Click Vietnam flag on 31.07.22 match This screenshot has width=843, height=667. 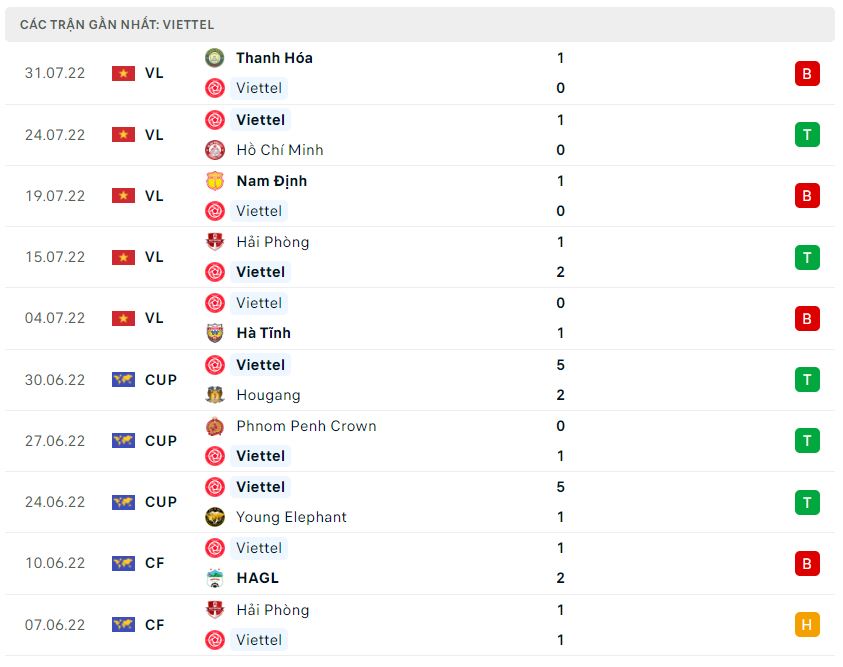coord(123,73)
